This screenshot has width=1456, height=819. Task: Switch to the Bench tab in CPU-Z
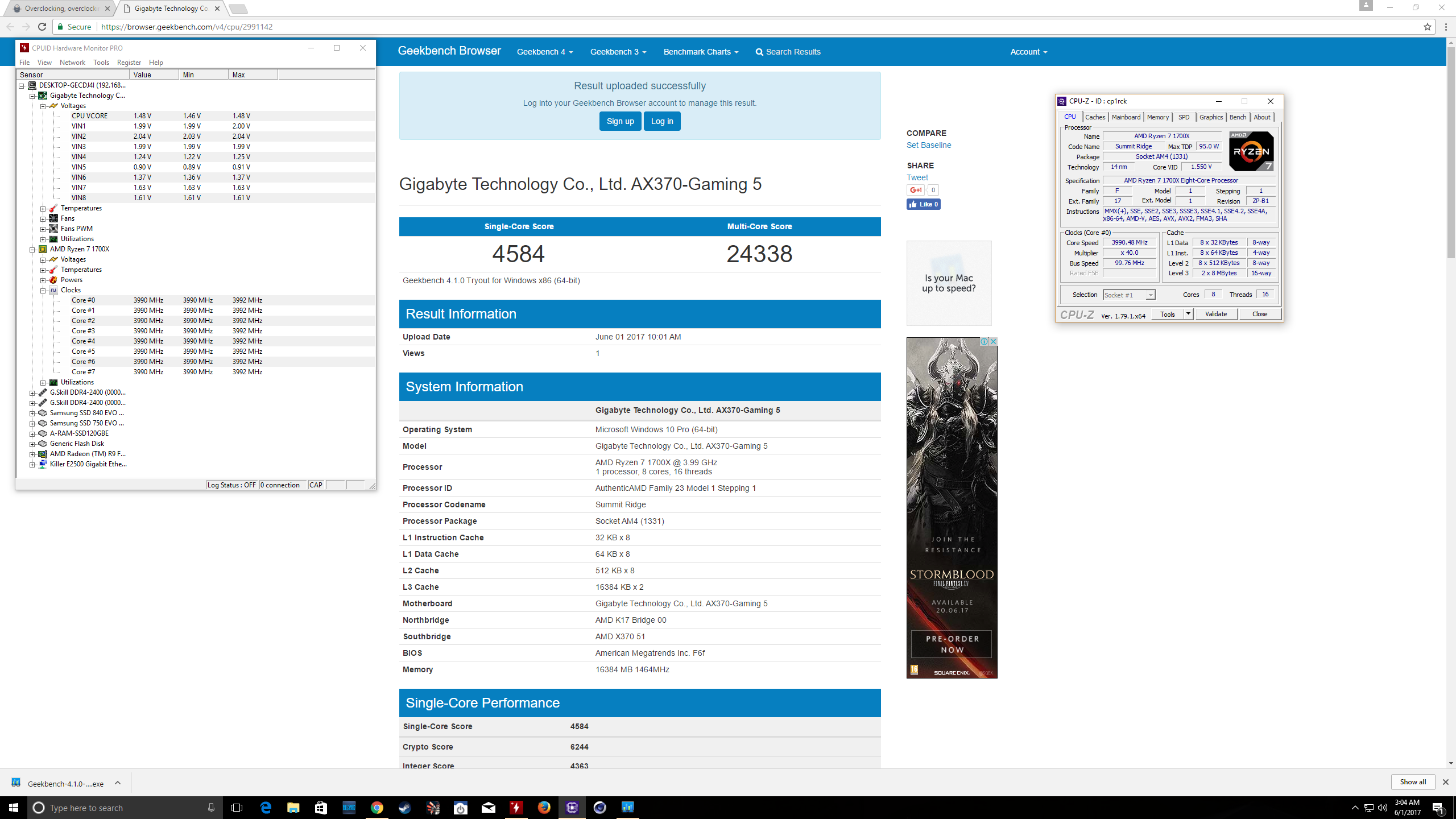[1238, 117]
